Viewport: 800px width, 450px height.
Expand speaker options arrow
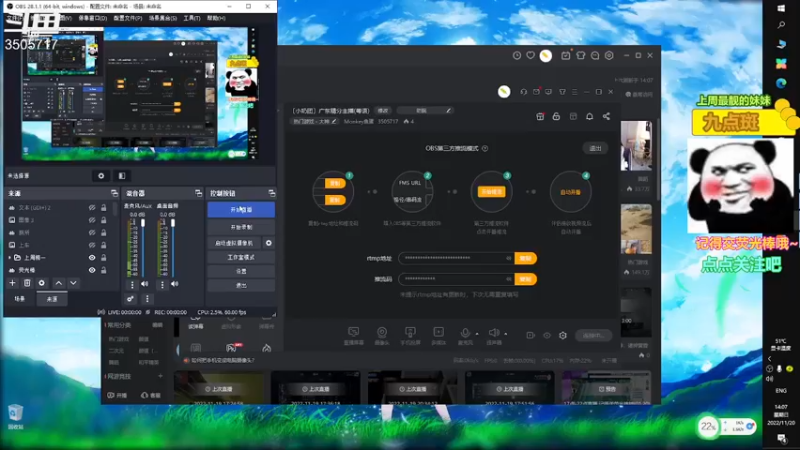(506, 334)
